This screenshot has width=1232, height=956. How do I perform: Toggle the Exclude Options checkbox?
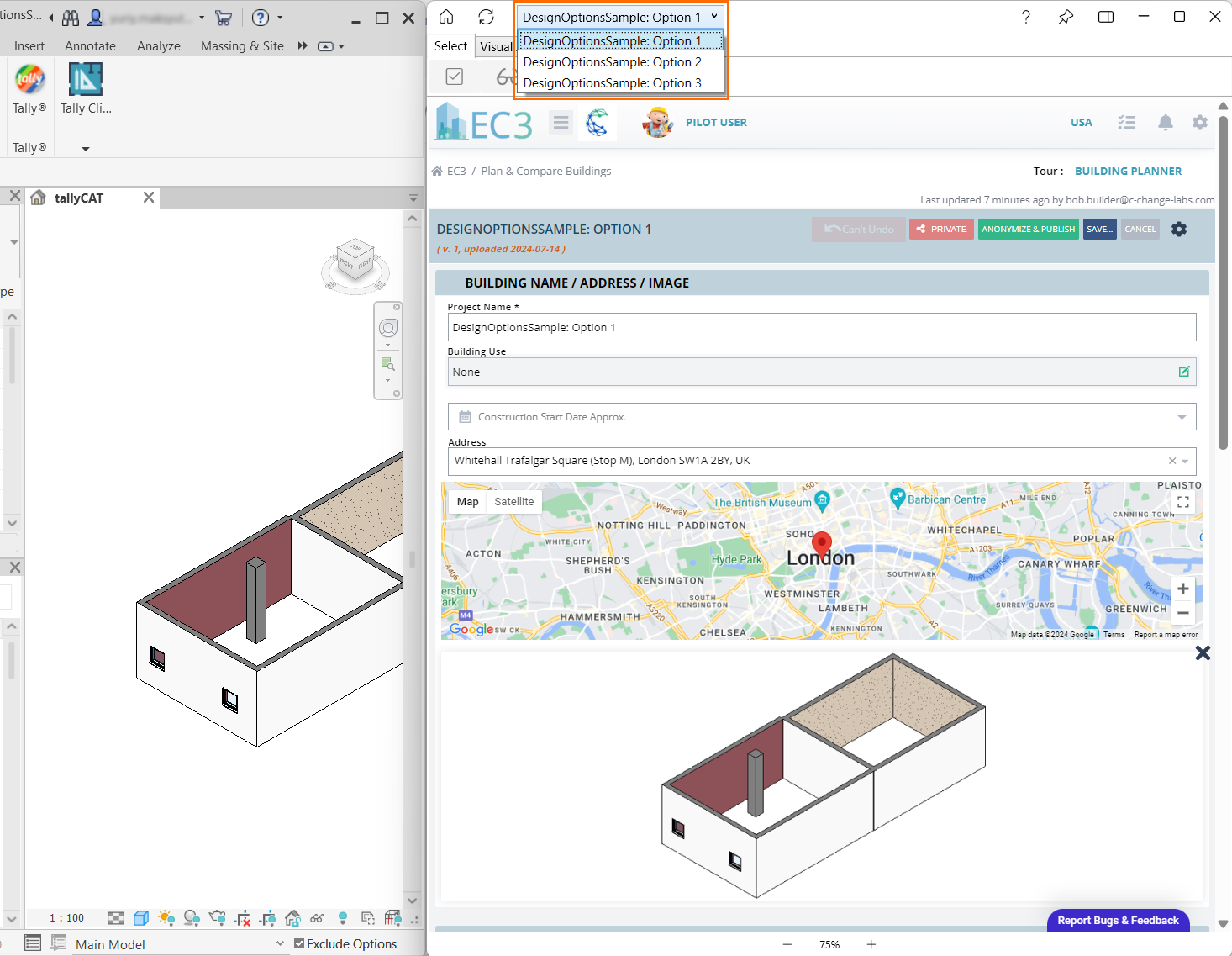[x=299, y=943]
